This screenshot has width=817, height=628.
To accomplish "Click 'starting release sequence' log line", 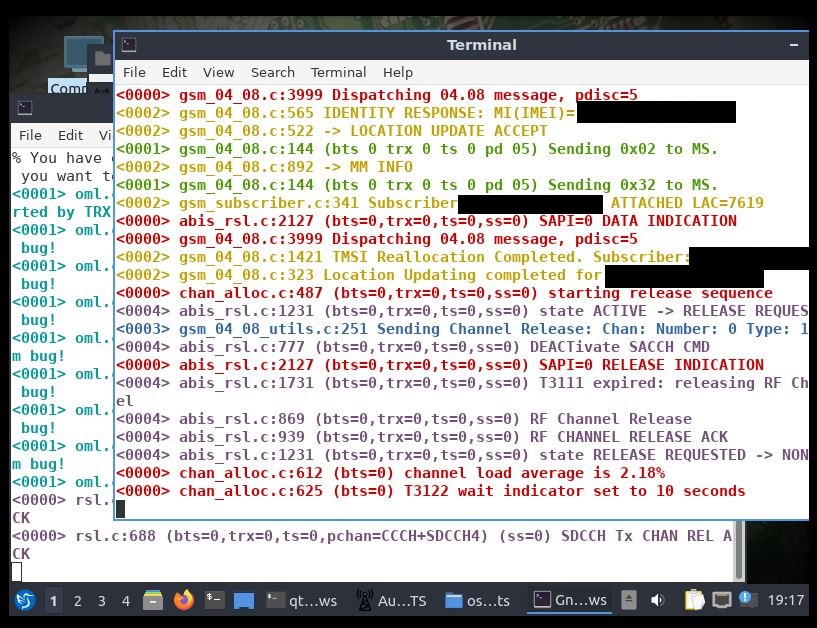I will 444,293.
